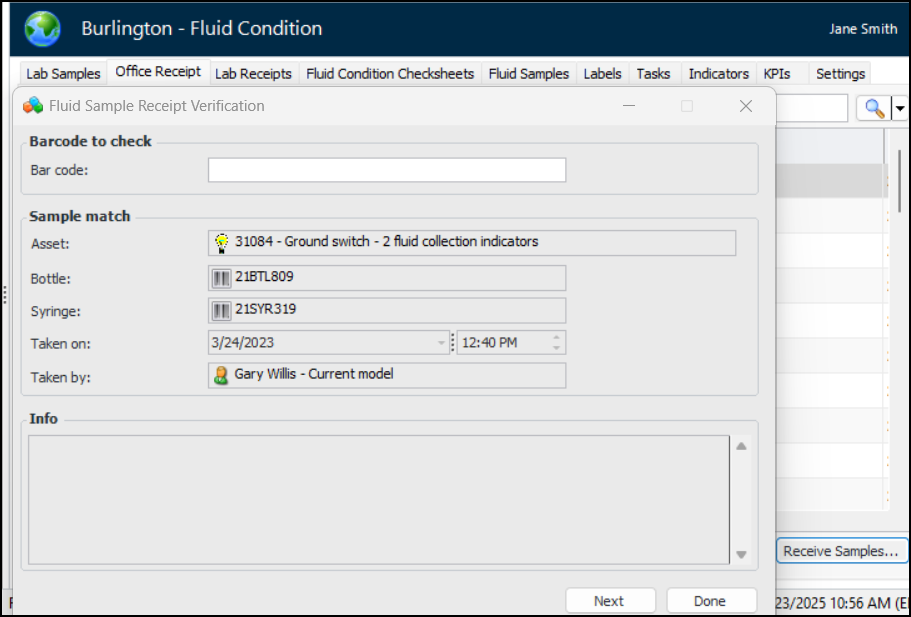Viewport: 911px width, 617px height.
Task: Open the Tasks tab
Action: (x=654, y=74)
